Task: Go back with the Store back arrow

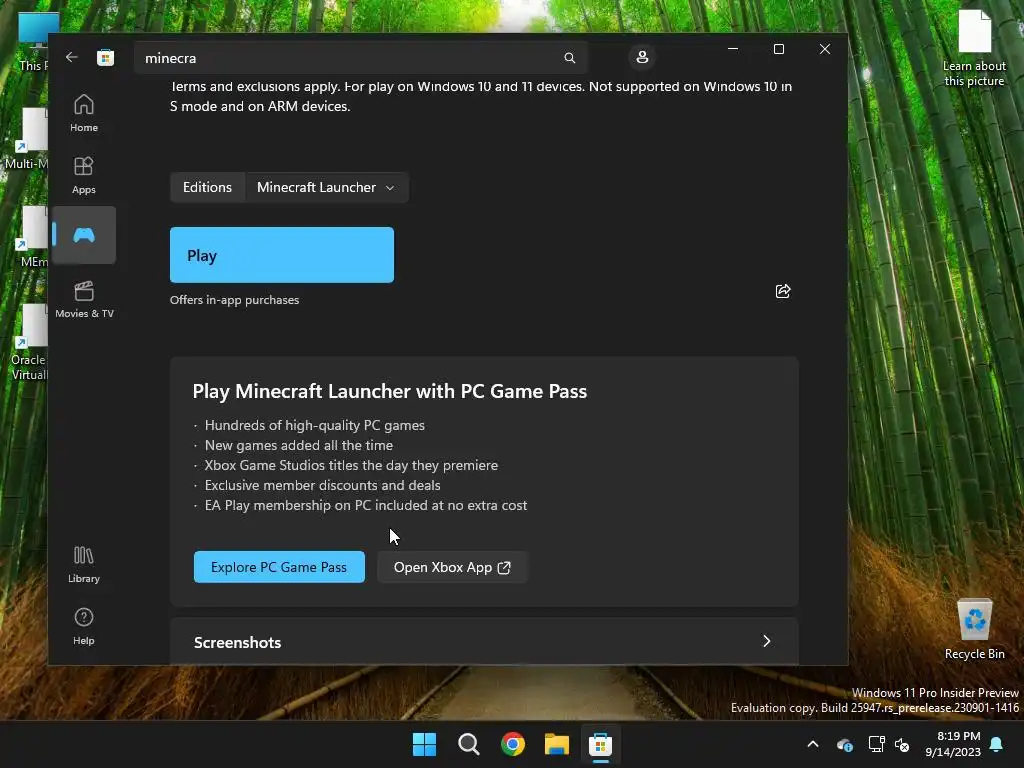Action: pyautogui.click(x=72, y=57)
